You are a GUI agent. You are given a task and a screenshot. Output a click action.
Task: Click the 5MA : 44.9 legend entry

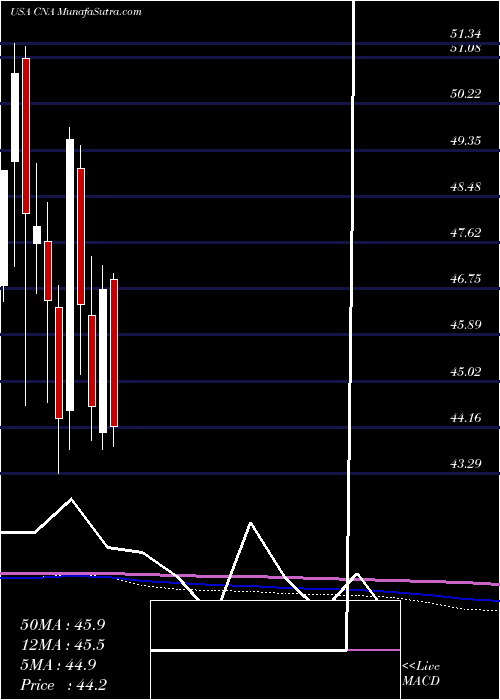[58, 665]
